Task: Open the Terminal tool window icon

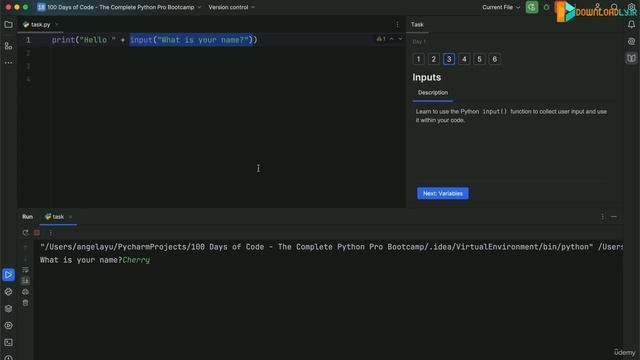Action: pos(8,342)
